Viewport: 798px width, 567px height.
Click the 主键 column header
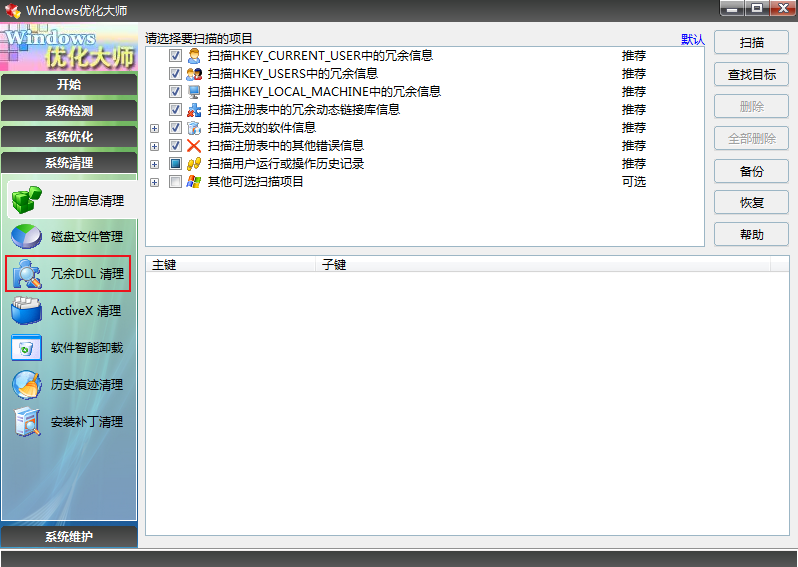tap(230, 265)
